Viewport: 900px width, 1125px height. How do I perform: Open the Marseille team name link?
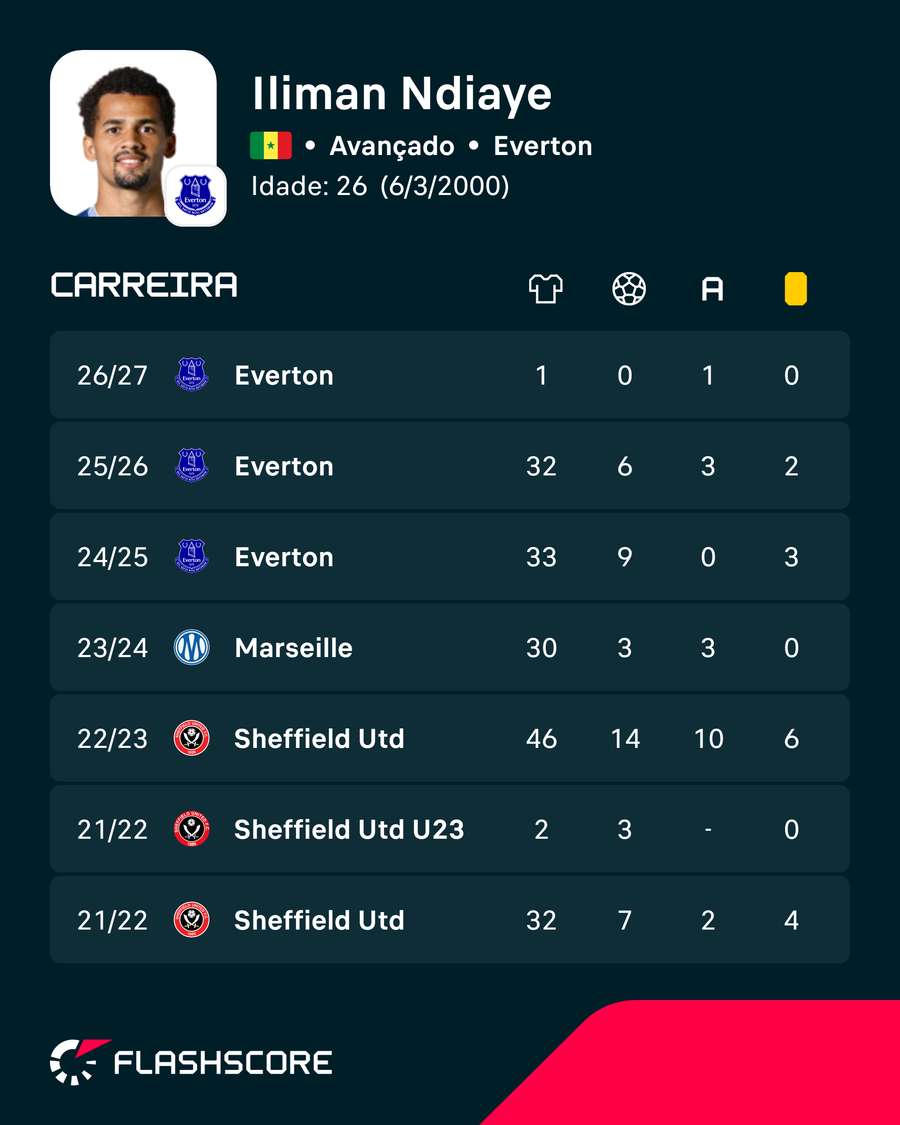point(294,648)
